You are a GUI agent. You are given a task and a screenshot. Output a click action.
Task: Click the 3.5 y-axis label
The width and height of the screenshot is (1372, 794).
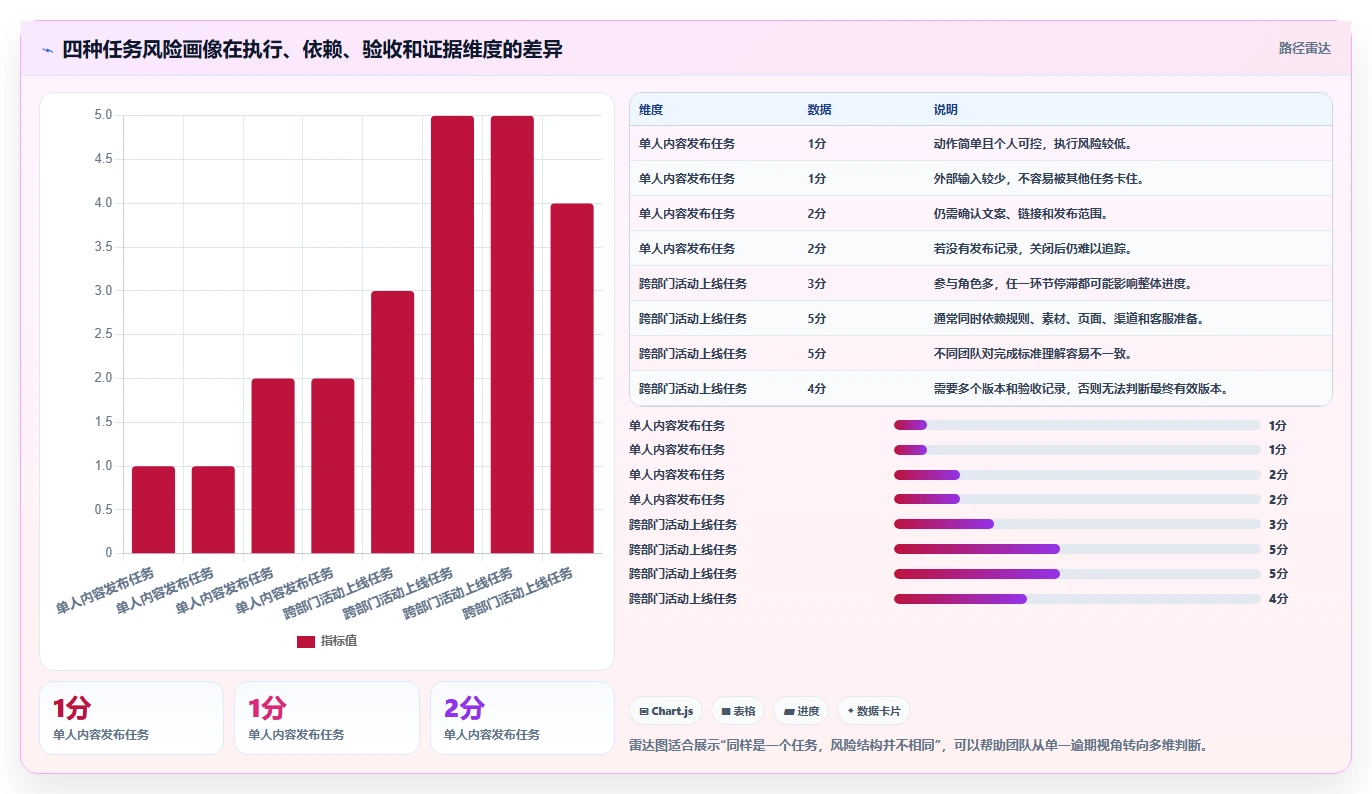[103, 247]
